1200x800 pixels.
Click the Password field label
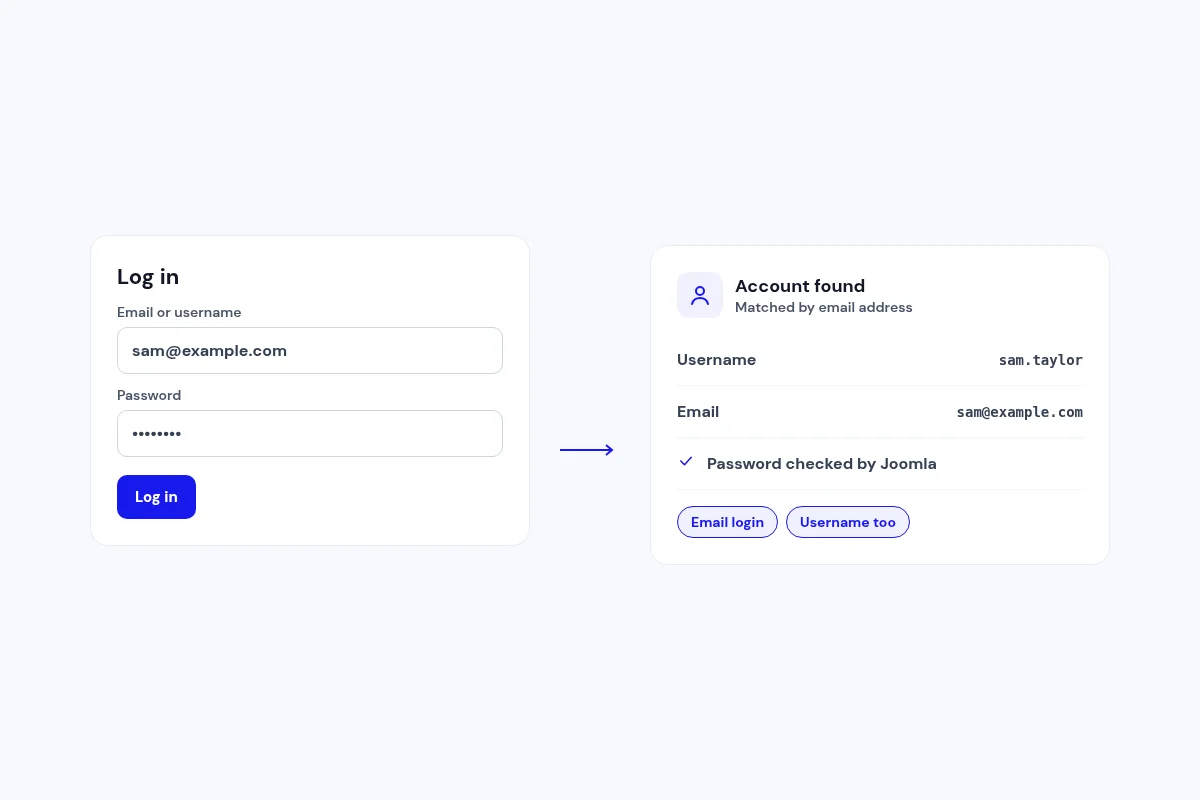coord(149,396)
